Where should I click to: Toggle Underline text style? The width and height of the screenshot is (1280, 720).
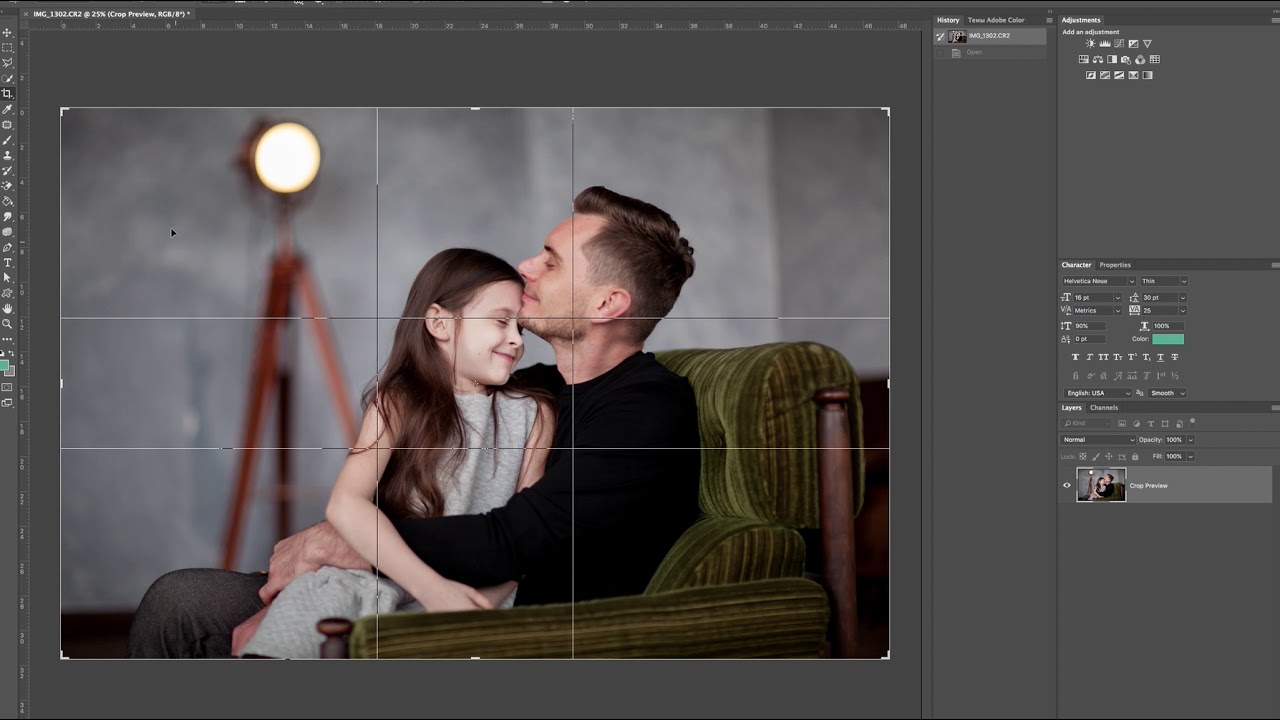pyautogui.click(x=1160, y=357)
